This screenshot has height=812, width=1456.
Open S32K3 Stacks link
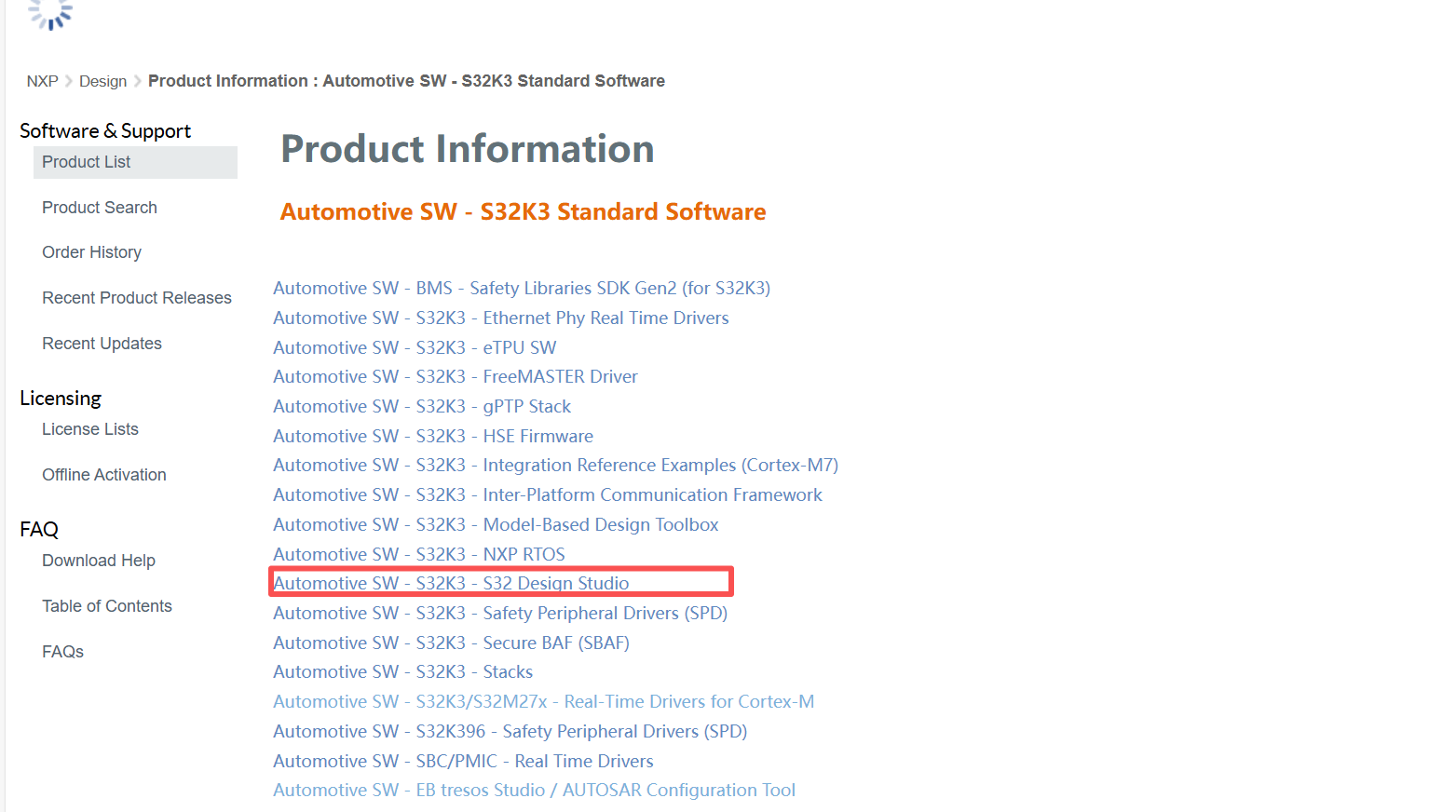click(x=403, y=672)
